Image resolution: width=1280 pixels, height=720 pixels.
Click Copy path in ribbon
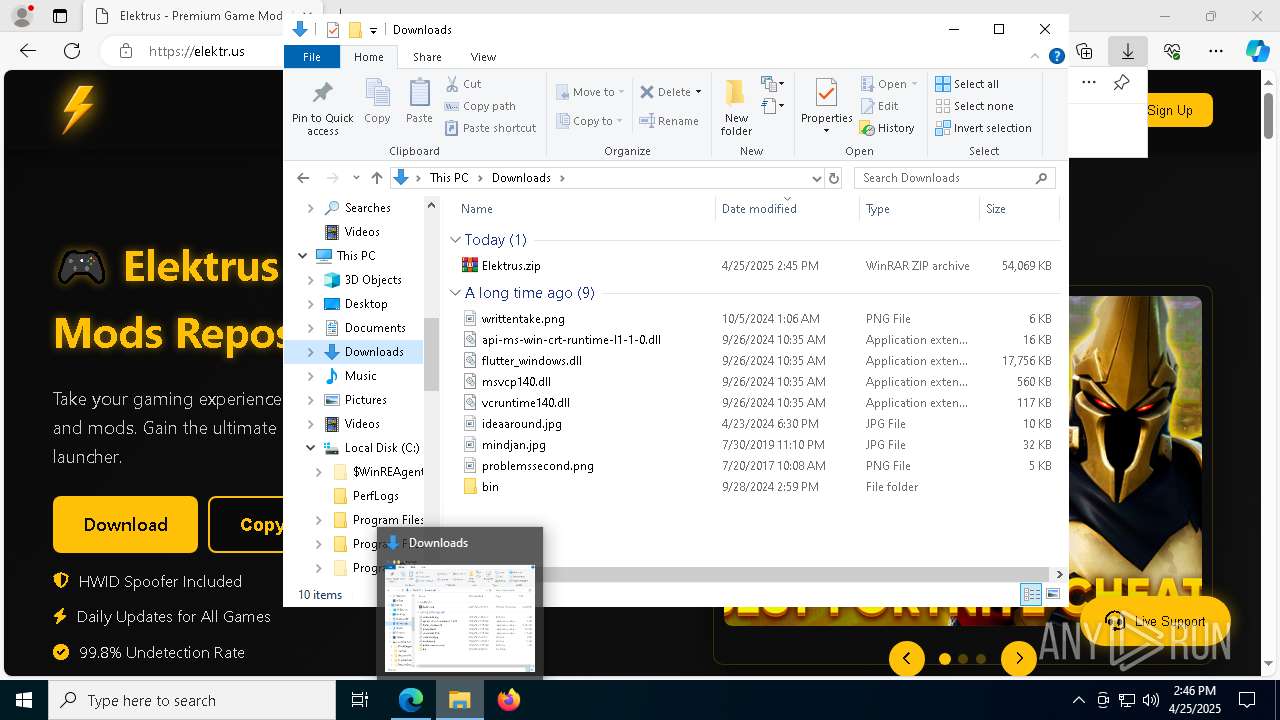point(480,106)
